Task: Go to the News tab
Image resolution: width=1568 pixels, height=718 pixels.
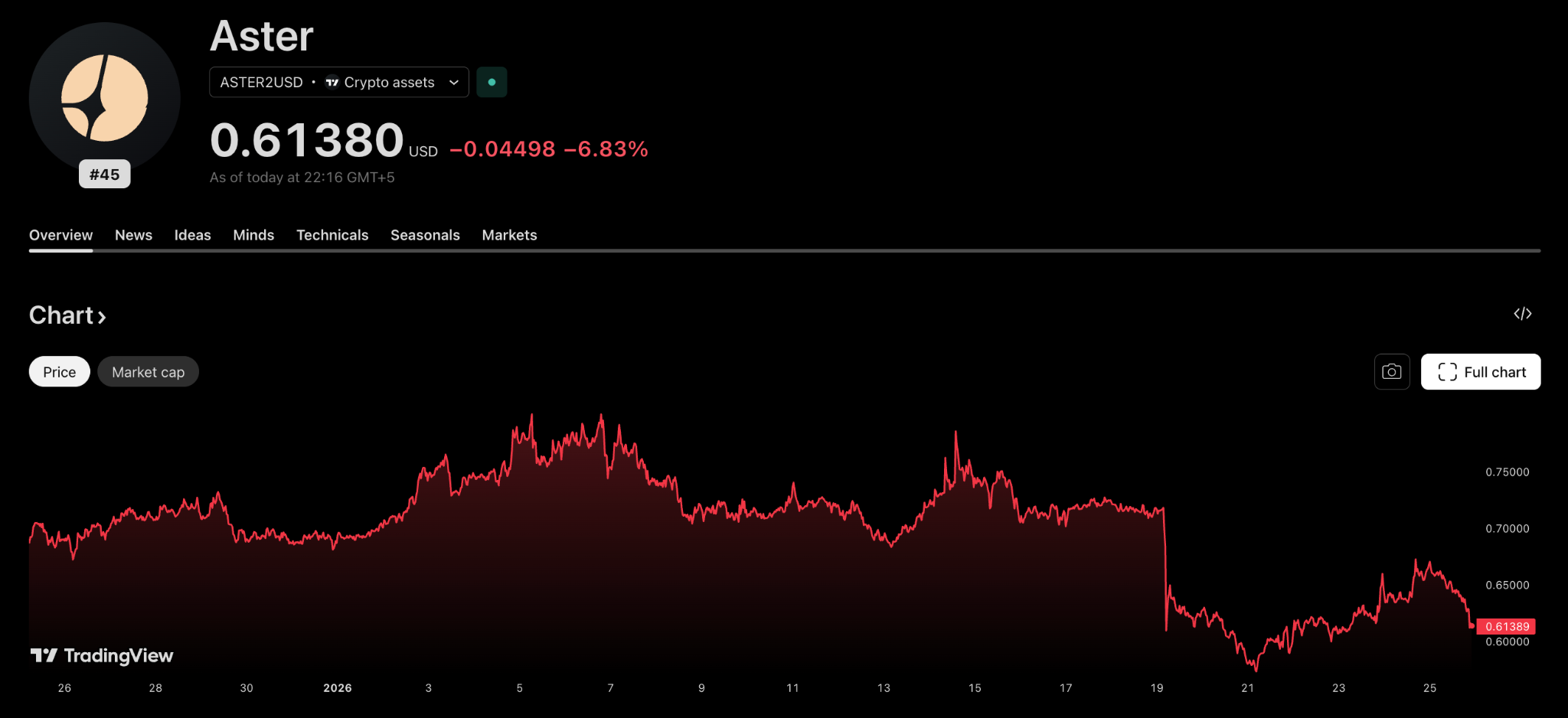Action: click(133, 235)
